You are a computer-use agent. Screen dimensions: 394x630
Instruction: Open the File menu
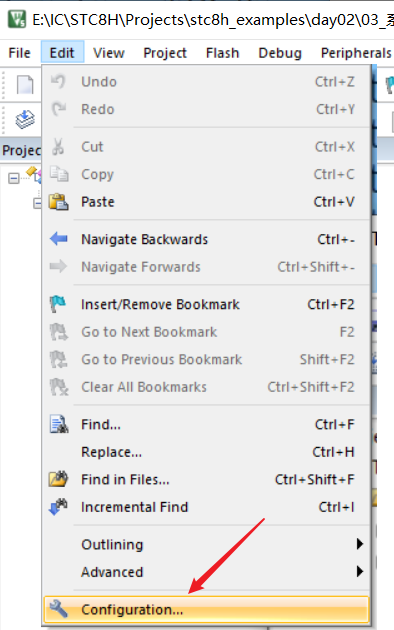pyautogui.click(x=19, y=53)
